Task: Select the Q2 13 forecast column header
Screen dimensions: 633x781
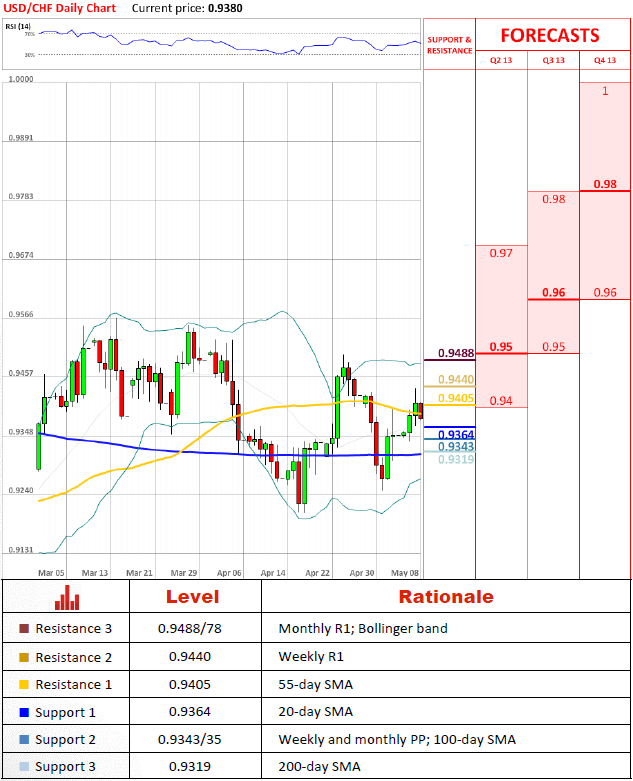Action: point(501,60)
